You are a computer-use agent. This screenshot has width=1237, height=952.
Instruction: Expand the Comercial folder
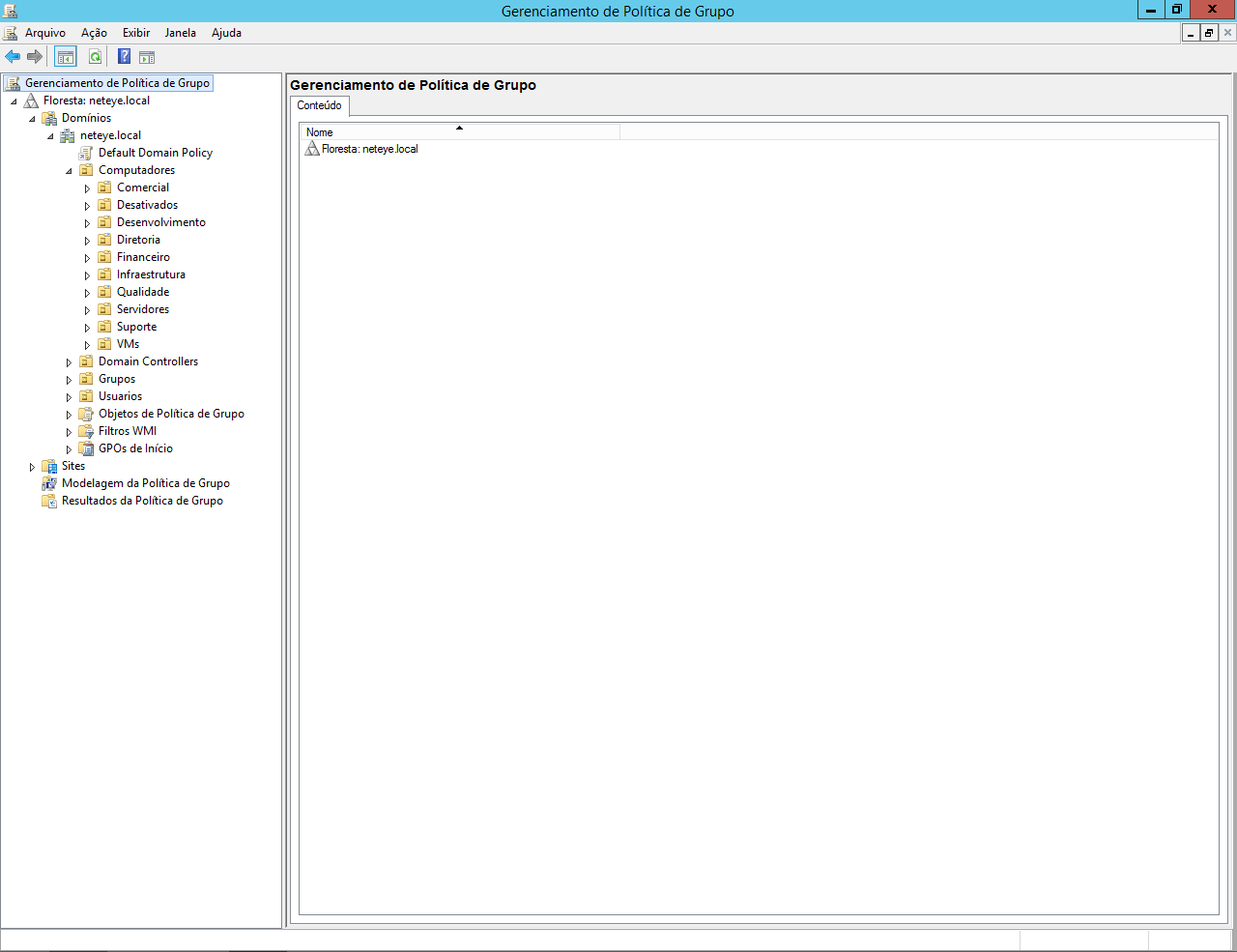[x=87, y=188]
